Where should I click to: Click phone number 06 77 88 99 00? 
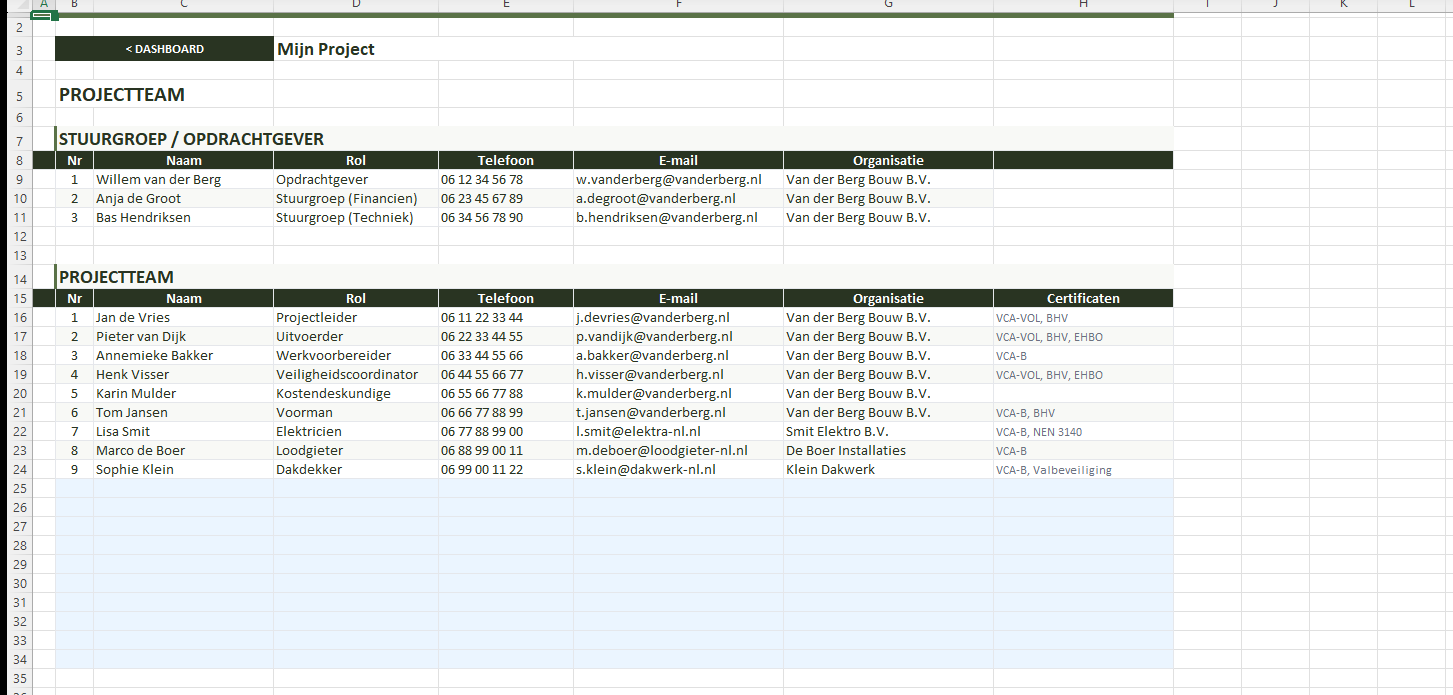481,432
